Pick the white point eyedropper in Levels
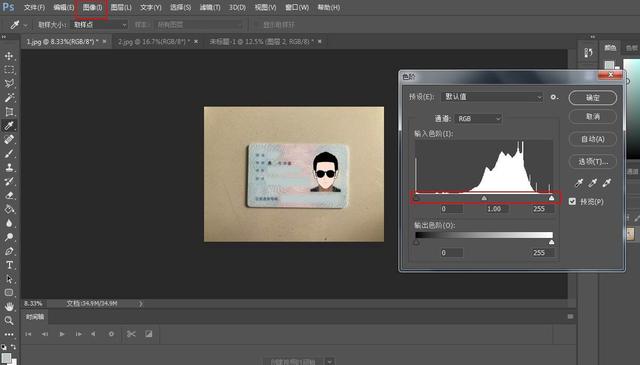Image resolution: width=640 pixels, height=365 pixels. (607, 183)
